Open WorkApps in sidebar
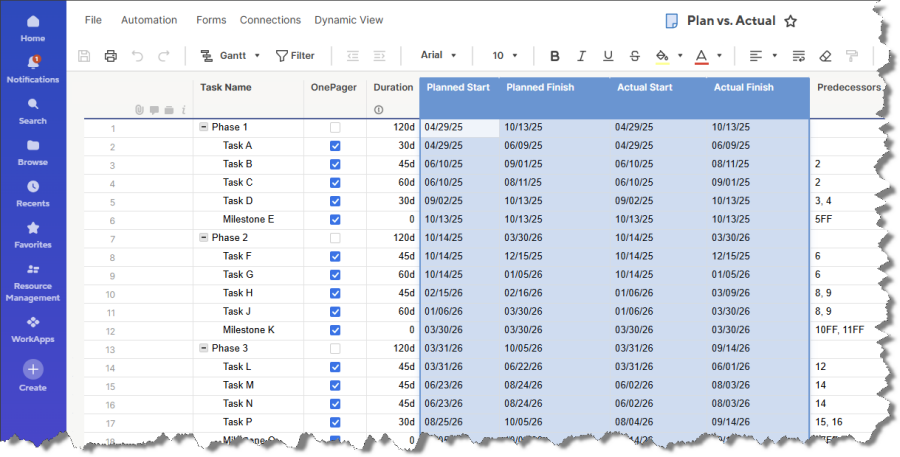 pyautogui.click(x=33, y=330)
